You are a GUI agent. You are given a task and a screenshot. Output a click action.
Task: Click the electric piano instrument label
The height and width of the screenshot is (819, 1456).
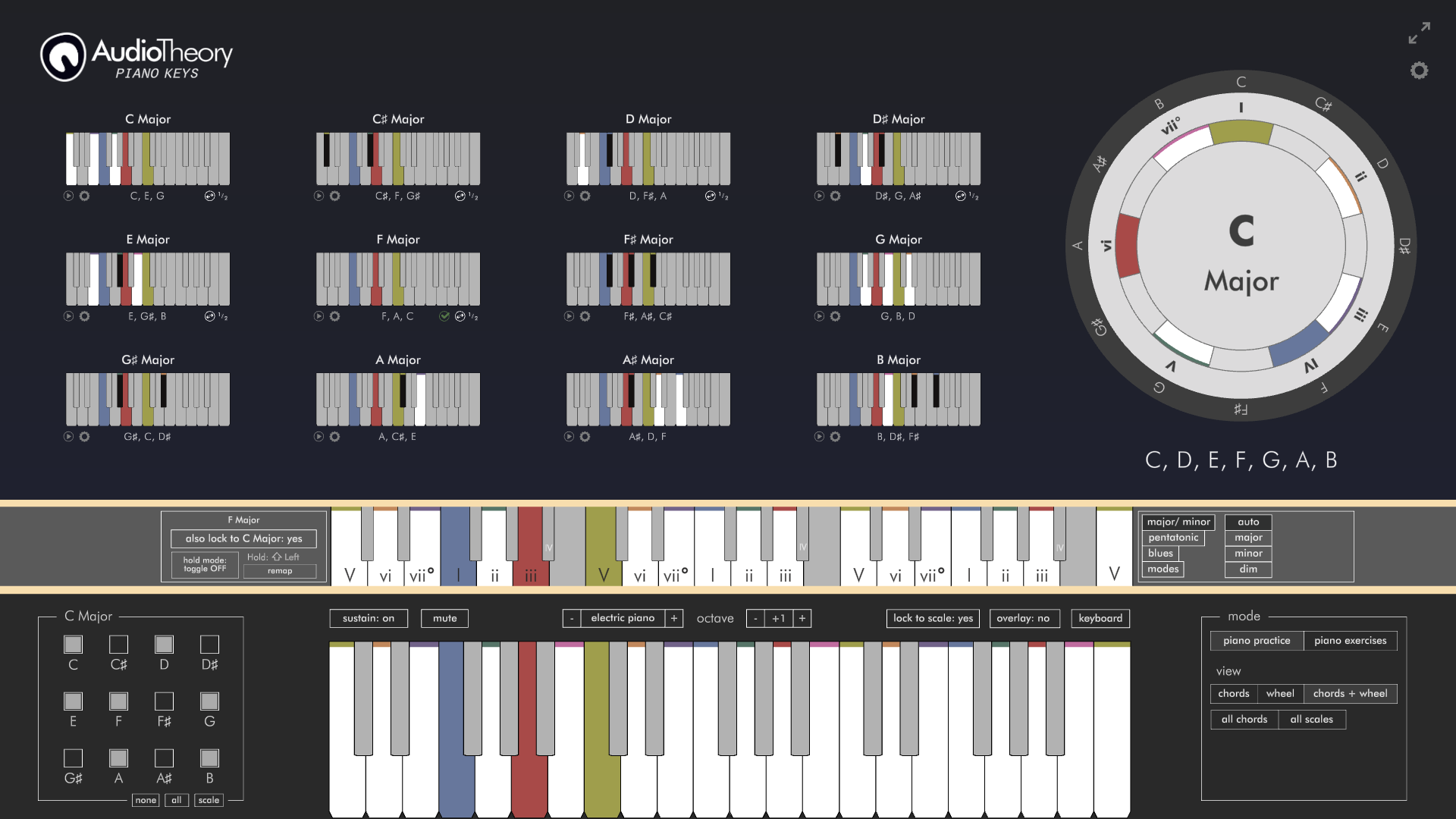[x=620, y=618]
